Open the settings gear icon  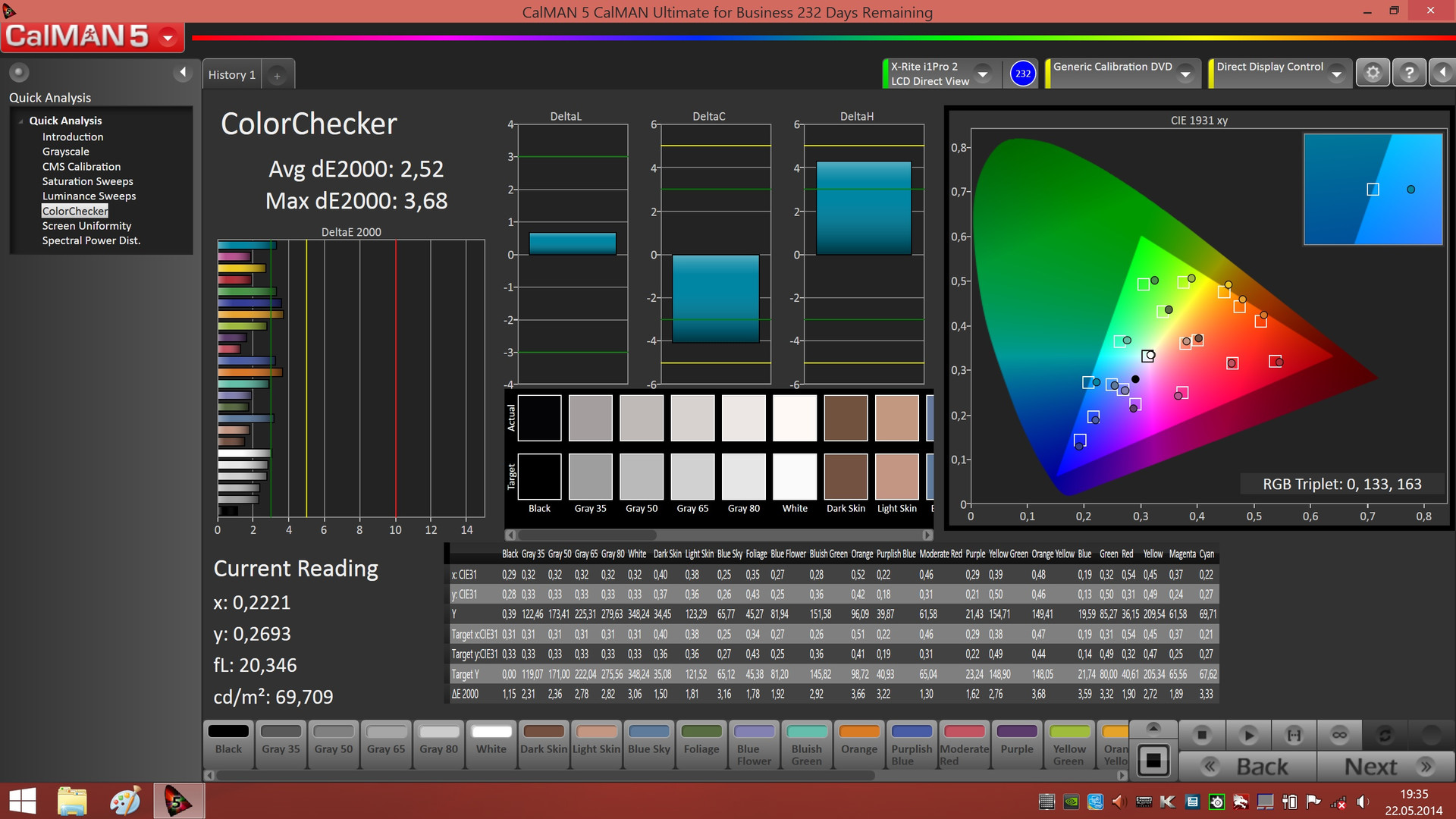[x=1373, y=73]
